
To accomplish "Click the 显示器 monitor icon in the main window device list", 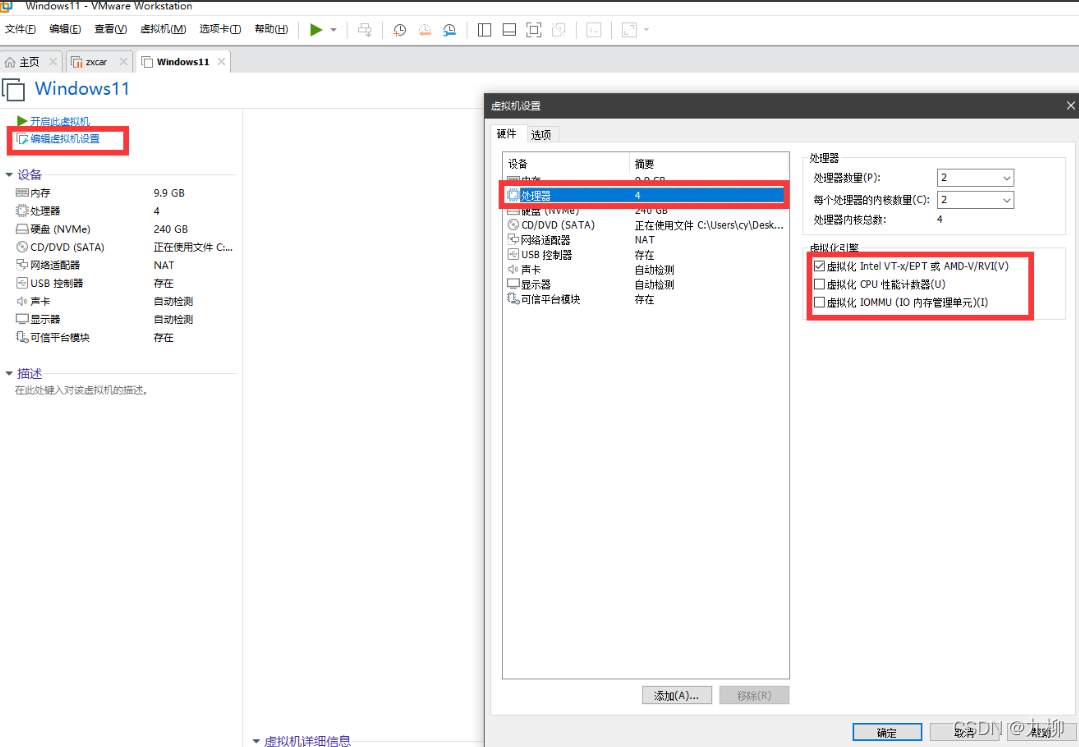I will (x=22, y=319).
